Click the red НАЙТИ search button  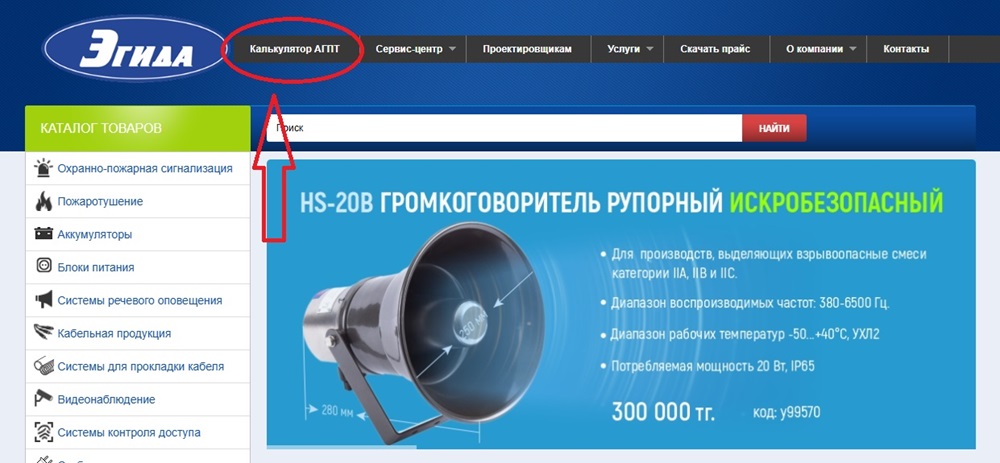click(x=774, y=128)
